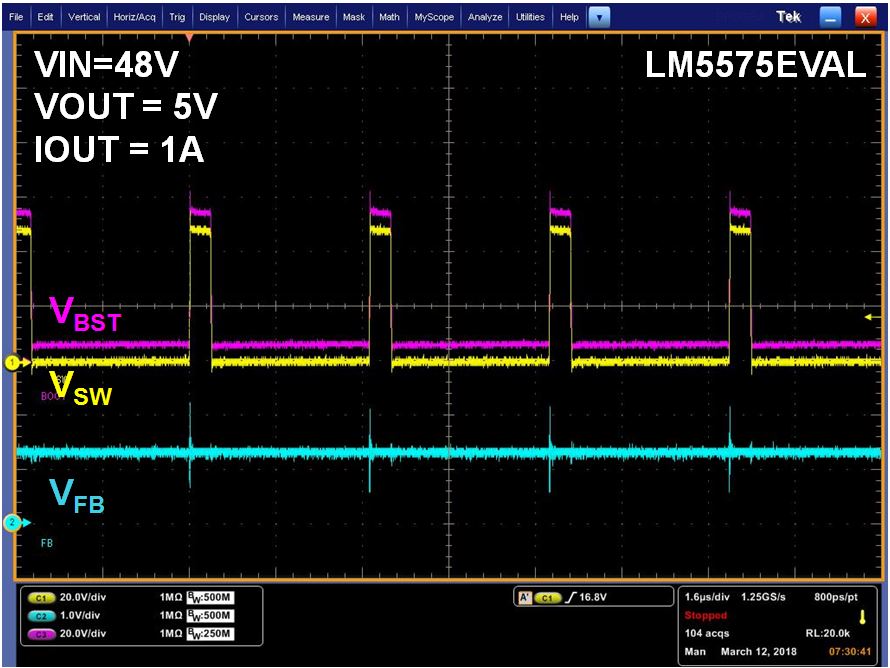This screenshot has width=890, height=668.
Task: Open the Display menu
Action: pos(214,17)
